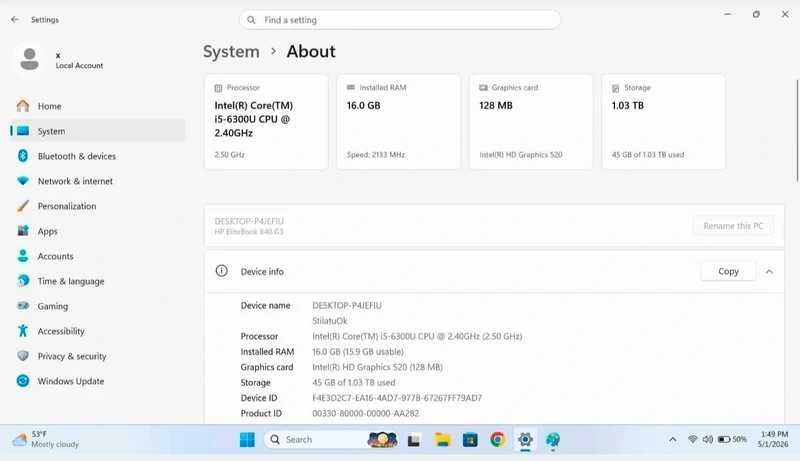The width and height of the screenshot is (800, 461).
Task: Click Product ID value 00330-80000-00000-AA282
Action: pos(365,413)
